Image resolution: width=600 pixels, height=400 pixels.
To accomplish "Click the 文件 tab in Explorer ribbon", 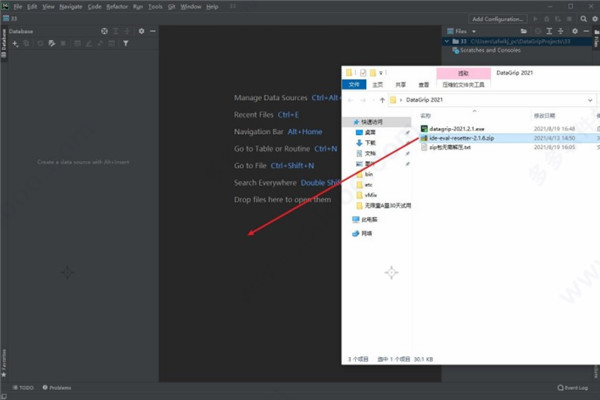I will 354,85.
